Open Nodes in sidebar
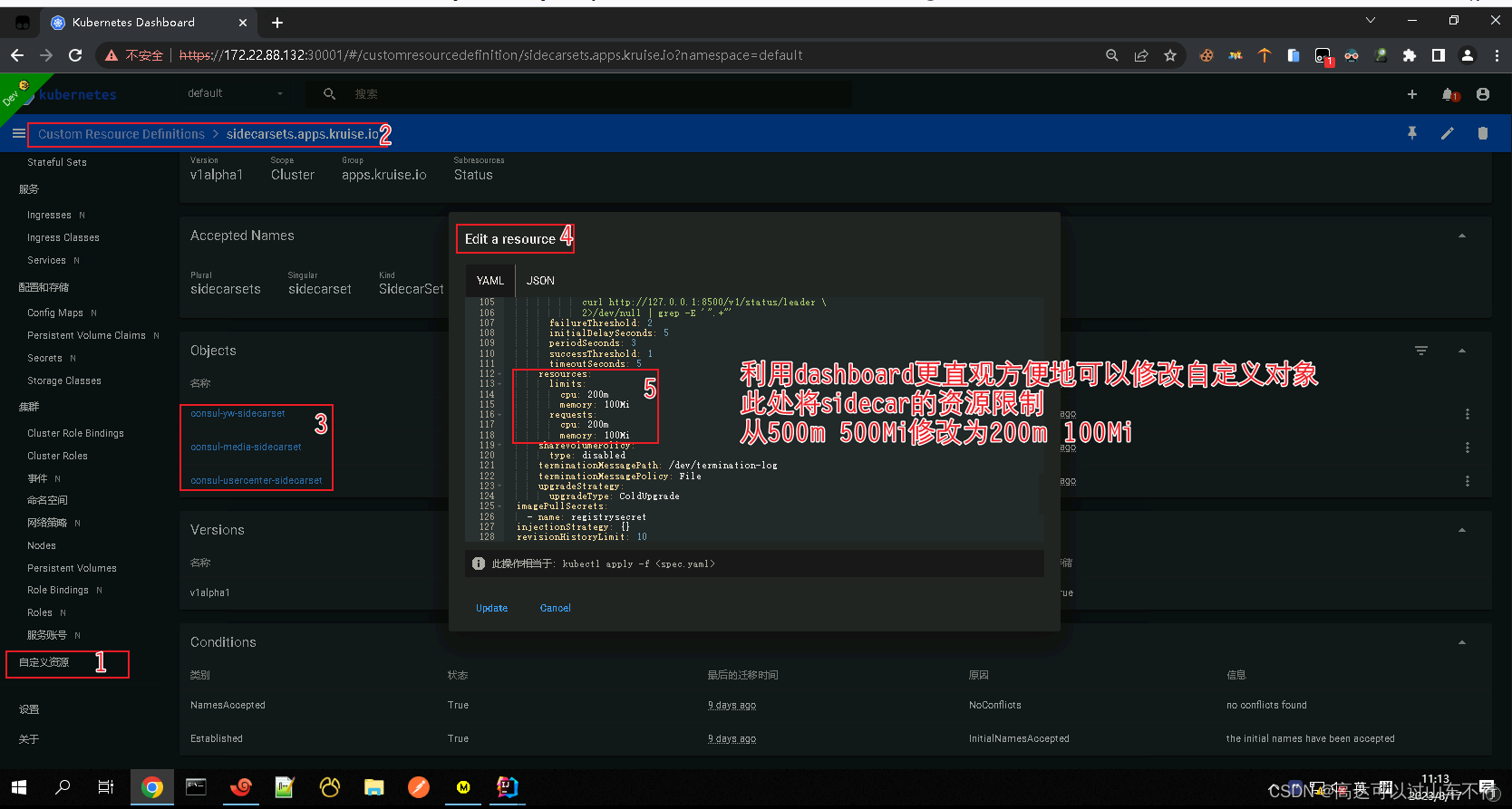 point(42,545)
